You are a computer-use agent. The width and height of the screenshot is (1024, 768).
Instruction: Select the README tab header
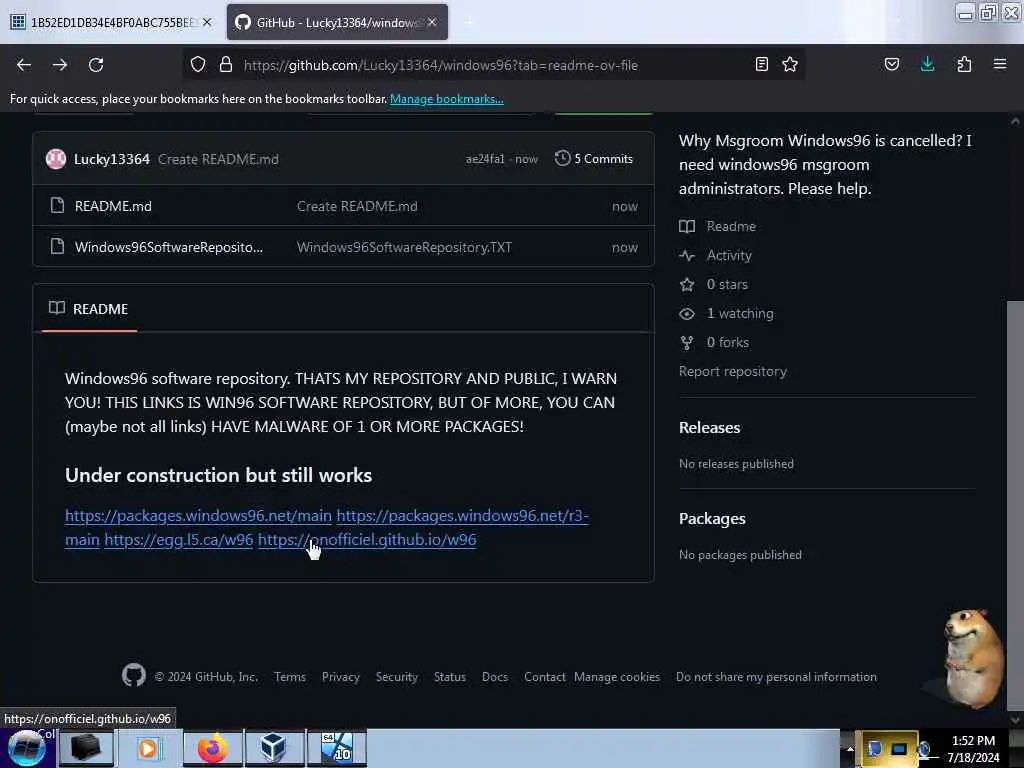[x=89, y=309]
